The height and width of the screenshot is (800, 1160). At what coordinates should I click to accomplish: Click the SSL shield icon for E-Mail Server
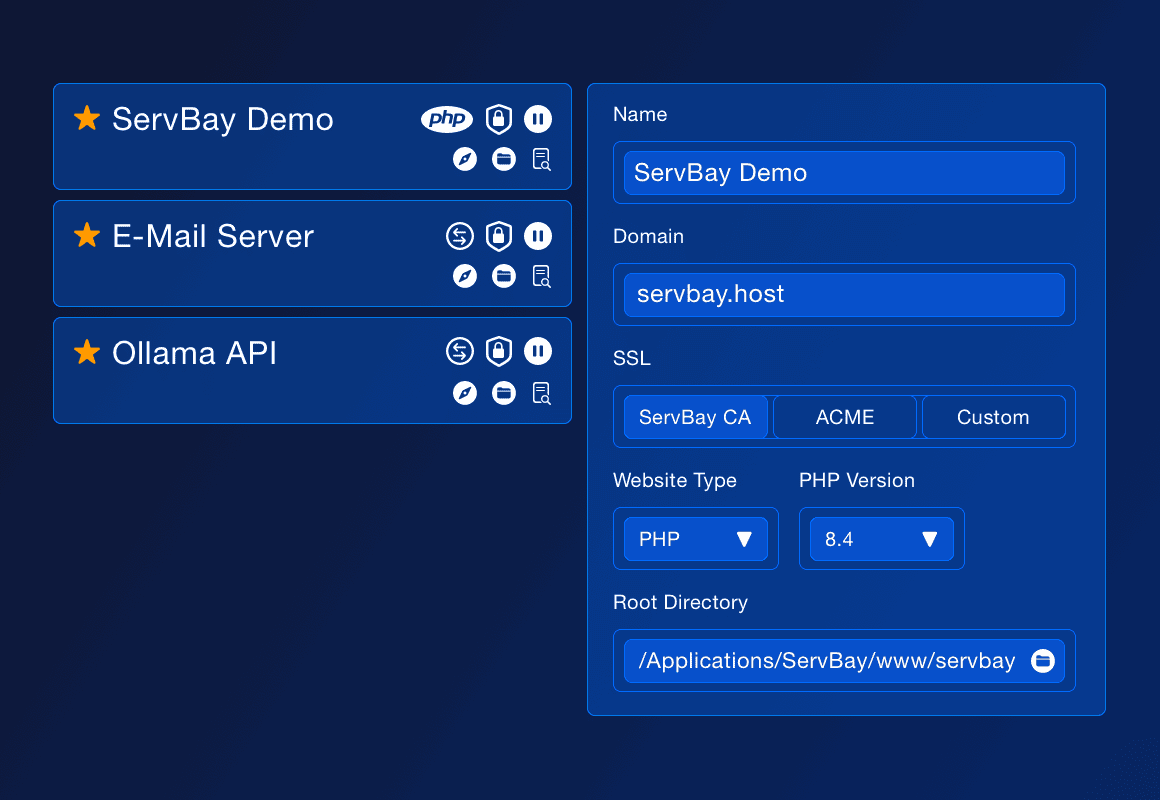tap(499, 236)
